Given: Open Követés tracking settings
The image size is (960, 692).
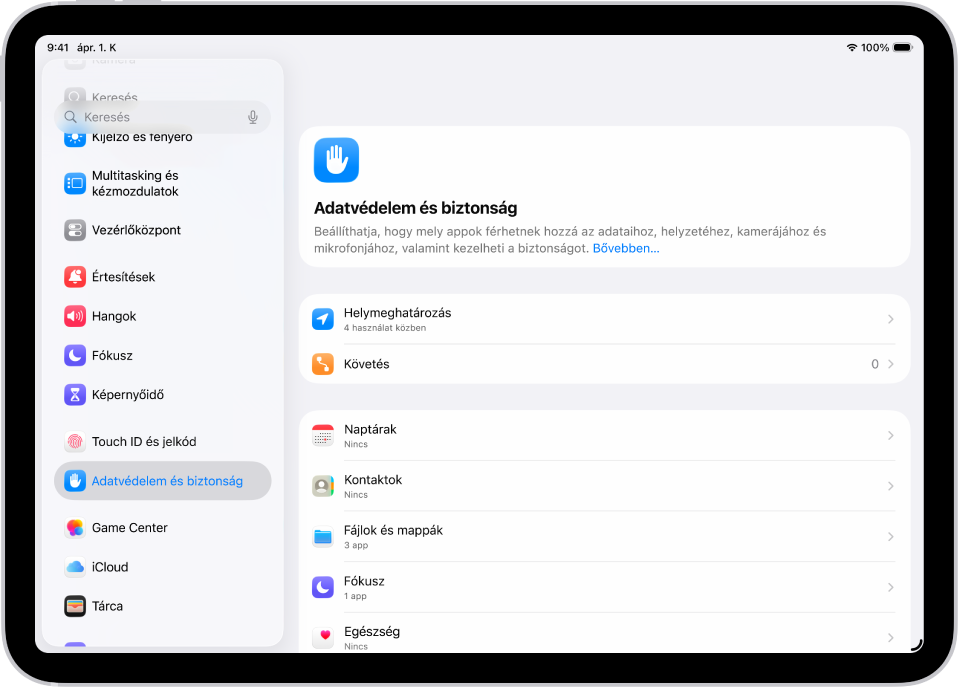Looking at the screenshot, I should 604,364.
